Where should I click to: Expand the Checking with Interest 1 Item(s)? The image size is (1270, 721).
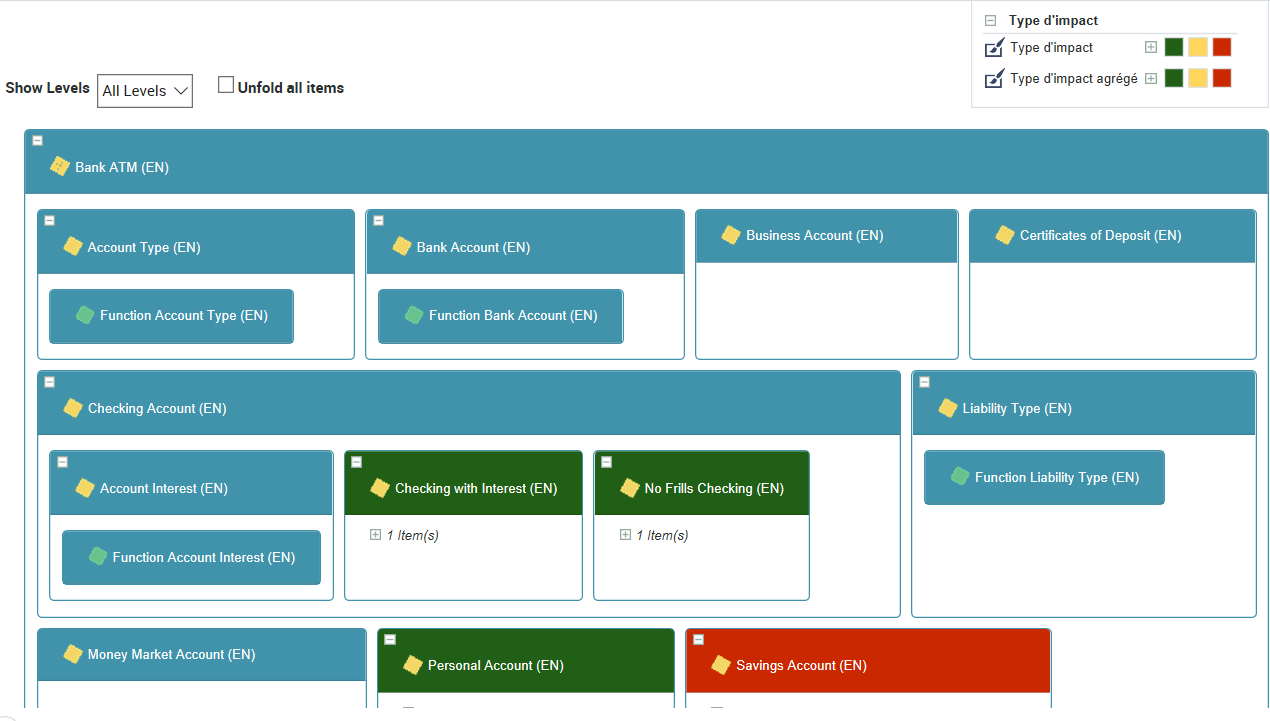point(376,535)
